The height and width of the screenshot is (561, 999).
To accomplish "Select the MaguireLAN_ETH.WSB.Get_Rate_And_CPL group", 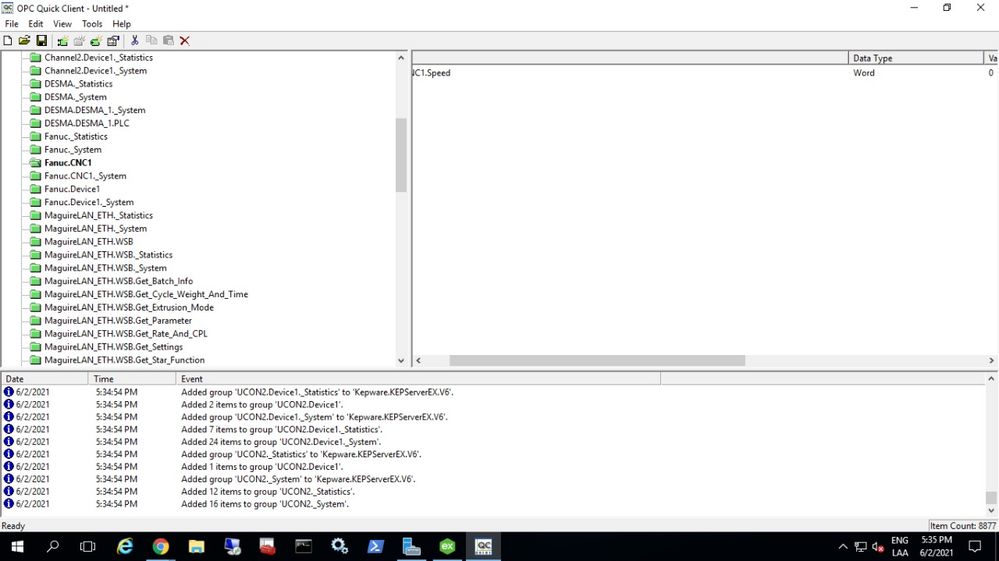I will (x=126, y=334).
